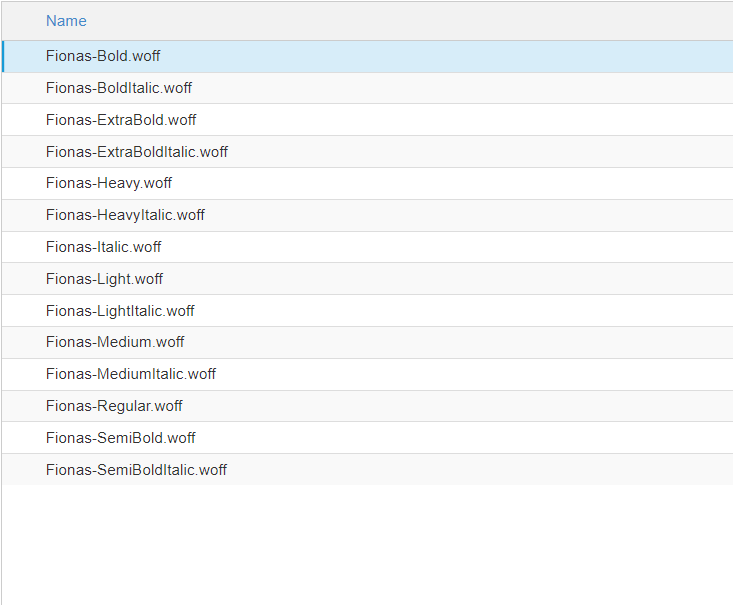Select the Fionas-Medium.woff file
The height and width of the screenshot is (605, 733).
click(367, 342)
